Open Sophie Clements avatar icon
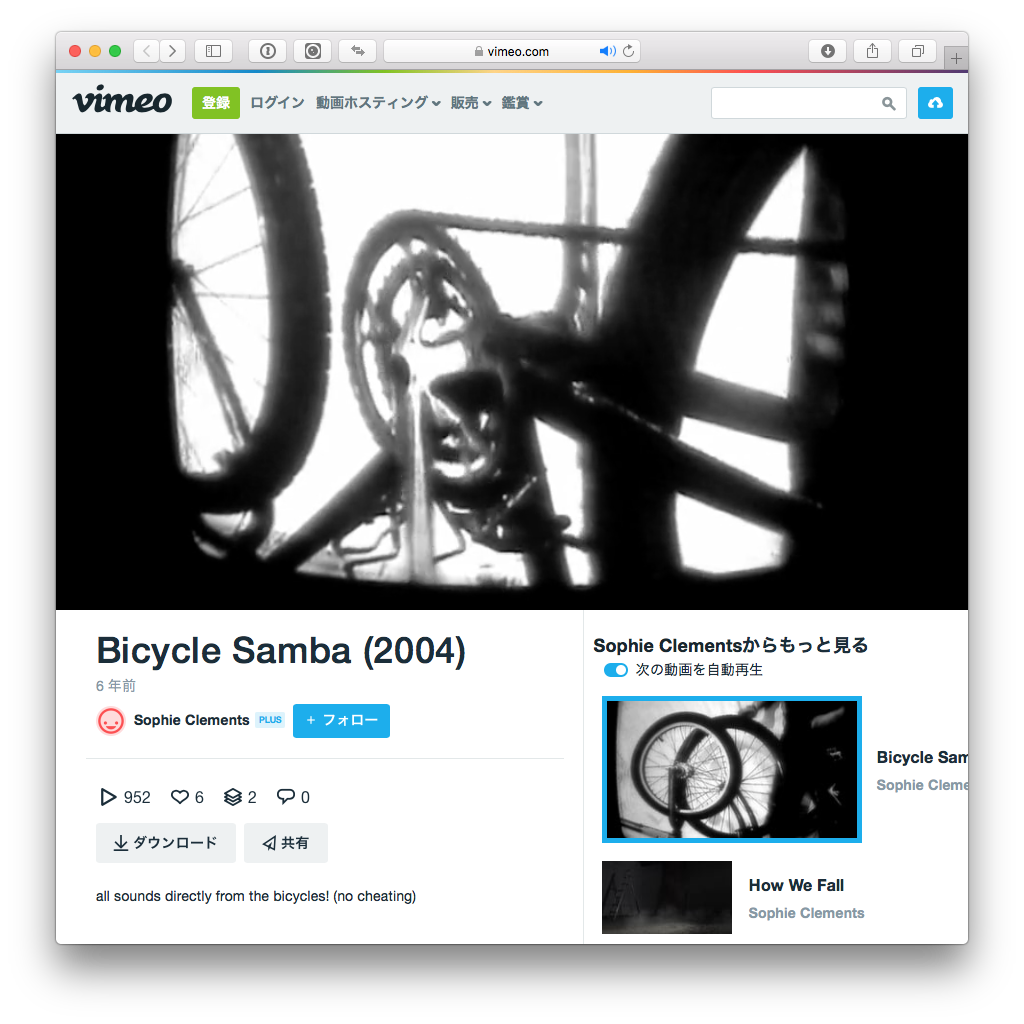This screenshot has width=1024, height=1024. [111, 721]
